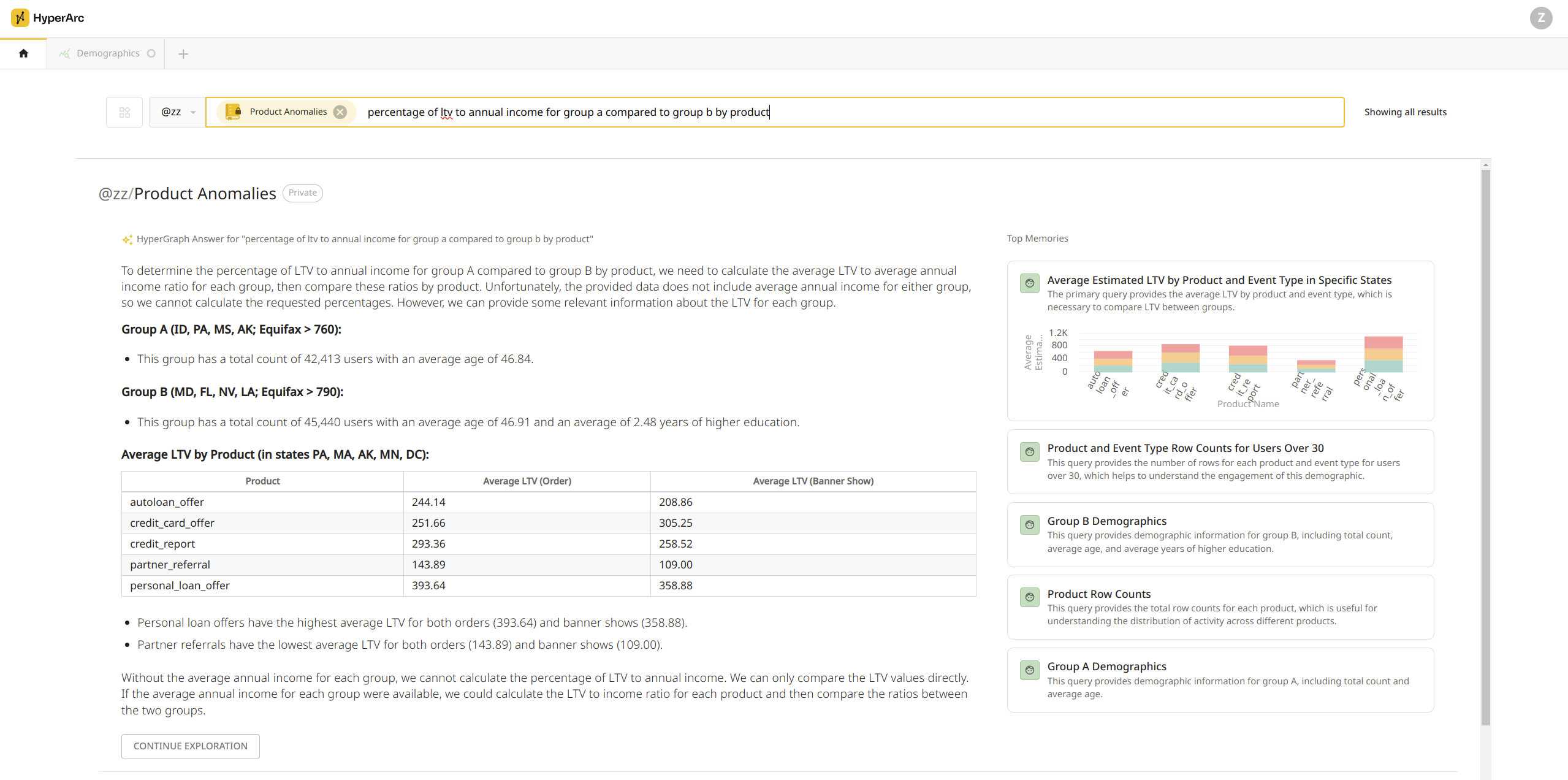Image resolution: width=1568 pixels, height=780 pixels.
Task: Open user avatar Z menu
Action: (x=1540, y=18)
